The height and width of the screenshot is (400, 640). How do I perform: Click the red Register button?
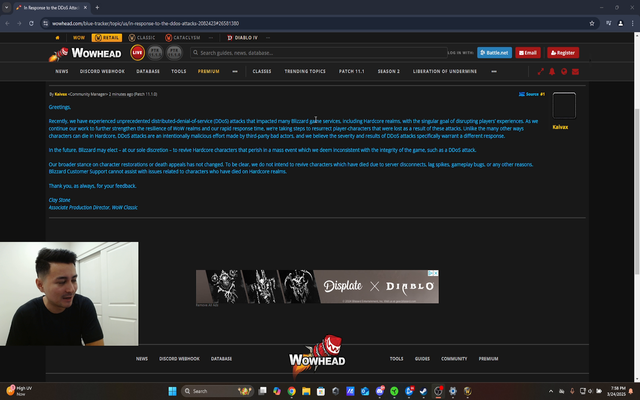coord(563,53)
